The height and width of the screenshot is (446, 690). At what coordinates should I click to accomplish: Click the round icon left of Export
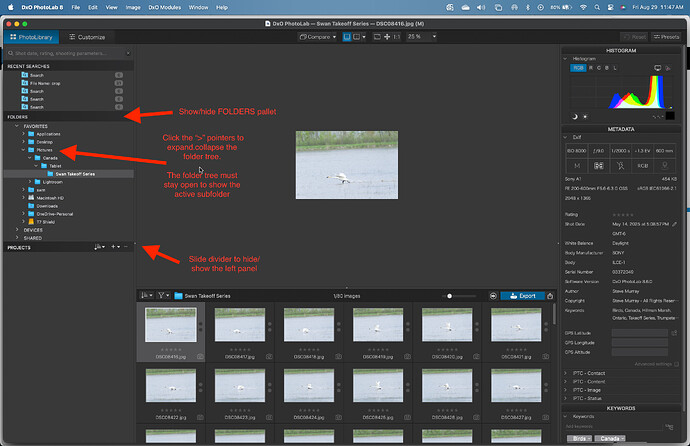(x=493, y=296)
